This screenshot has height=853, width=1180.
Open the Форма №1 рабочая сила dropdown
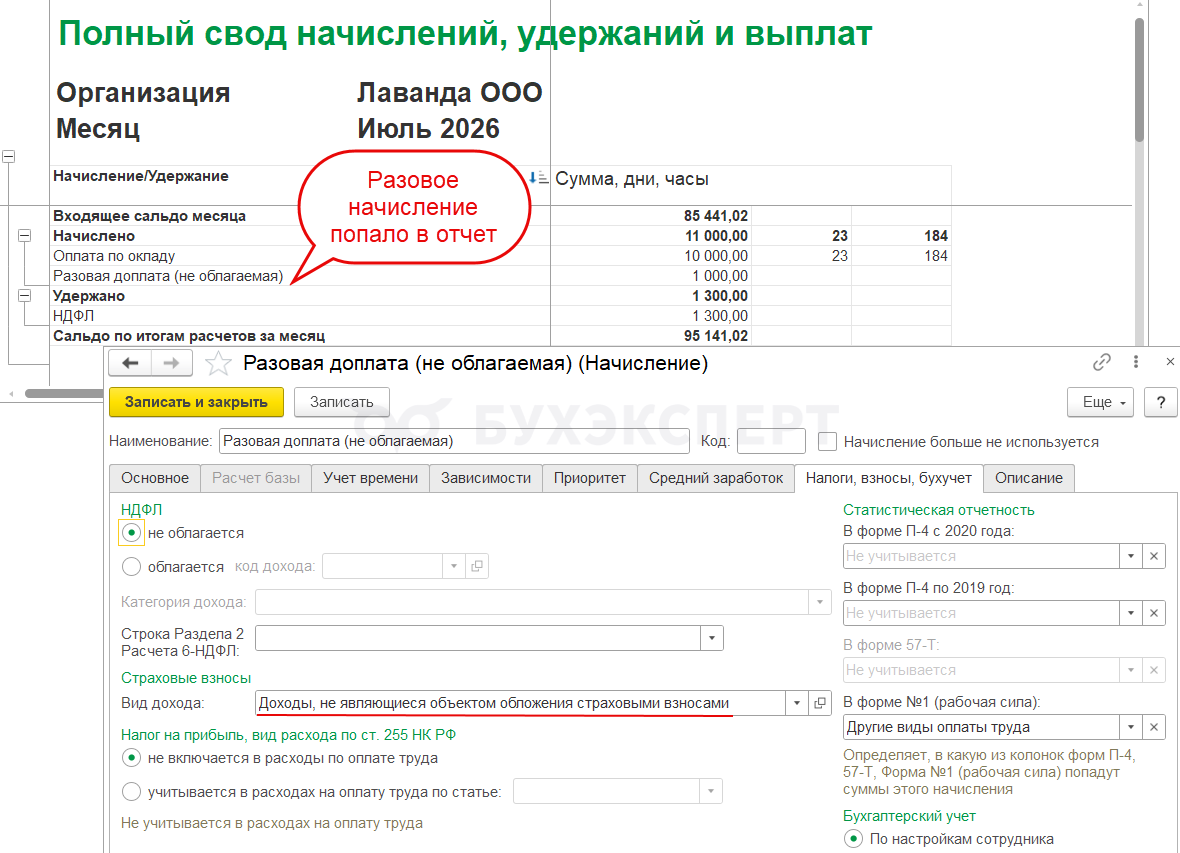click(1130, 727)
